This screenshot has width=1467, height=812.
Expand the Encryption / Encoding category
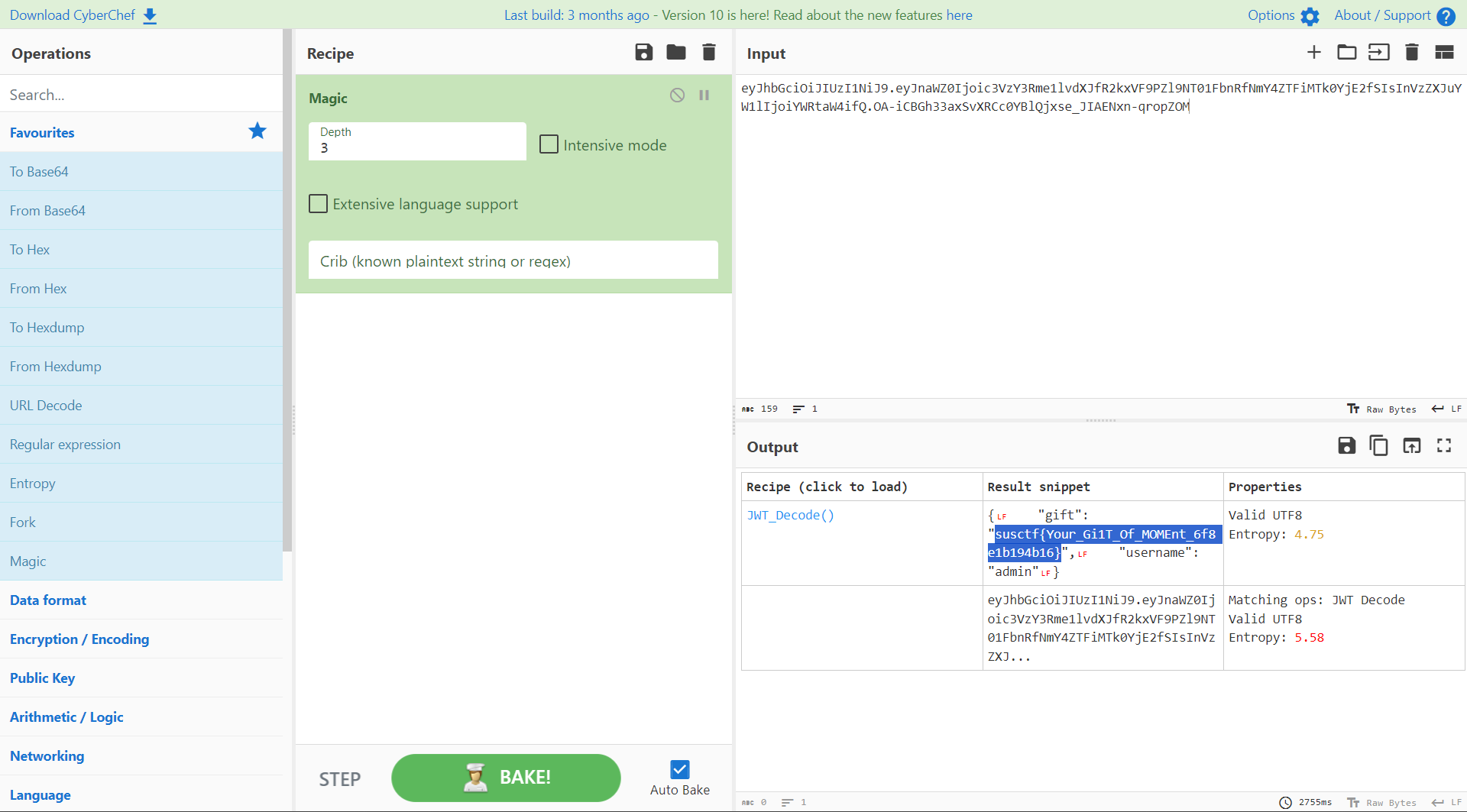pyautogui.click(x=79, y=639)
